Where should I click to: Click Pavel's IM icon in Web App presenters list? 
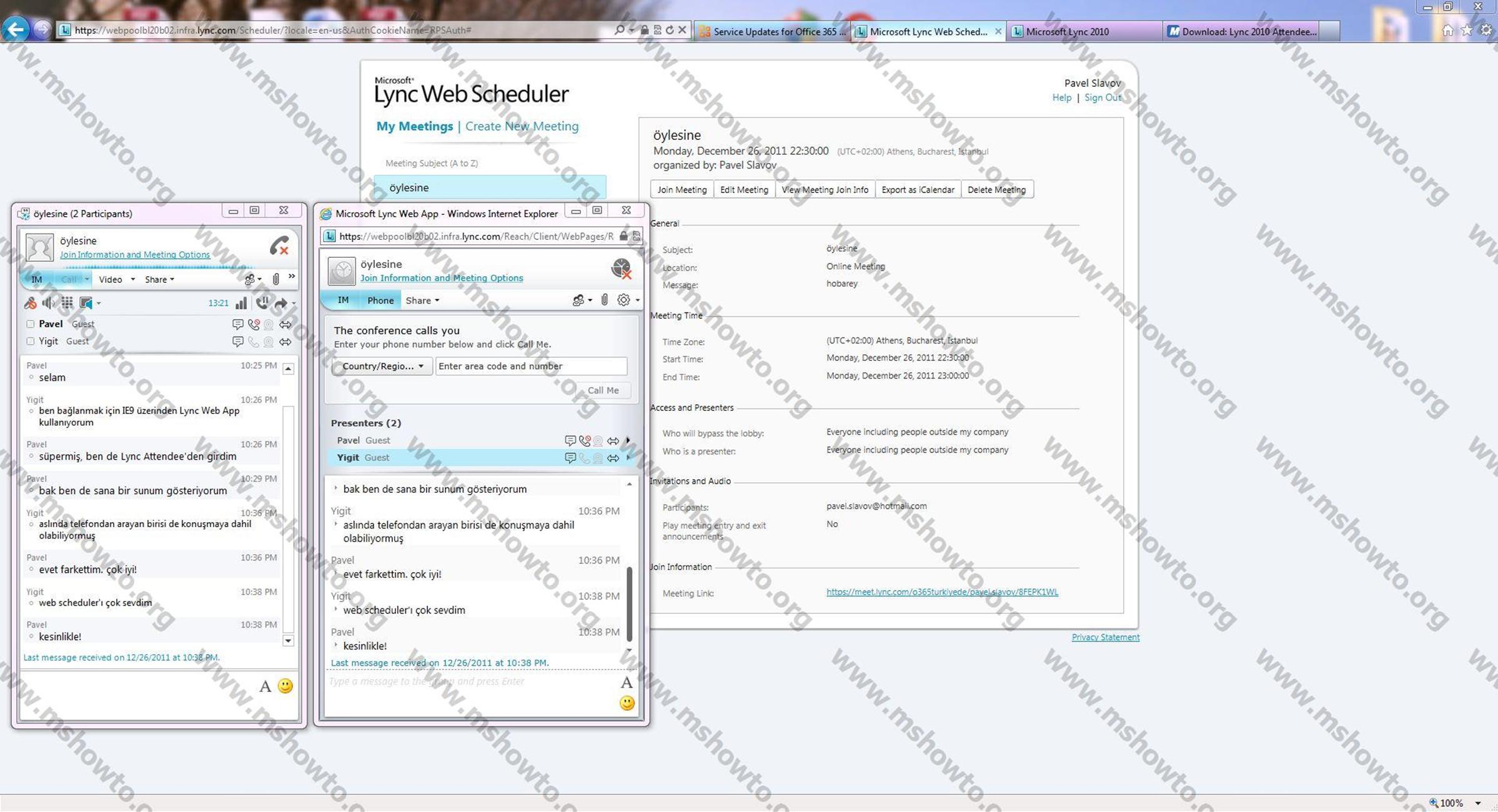[570, 441]
